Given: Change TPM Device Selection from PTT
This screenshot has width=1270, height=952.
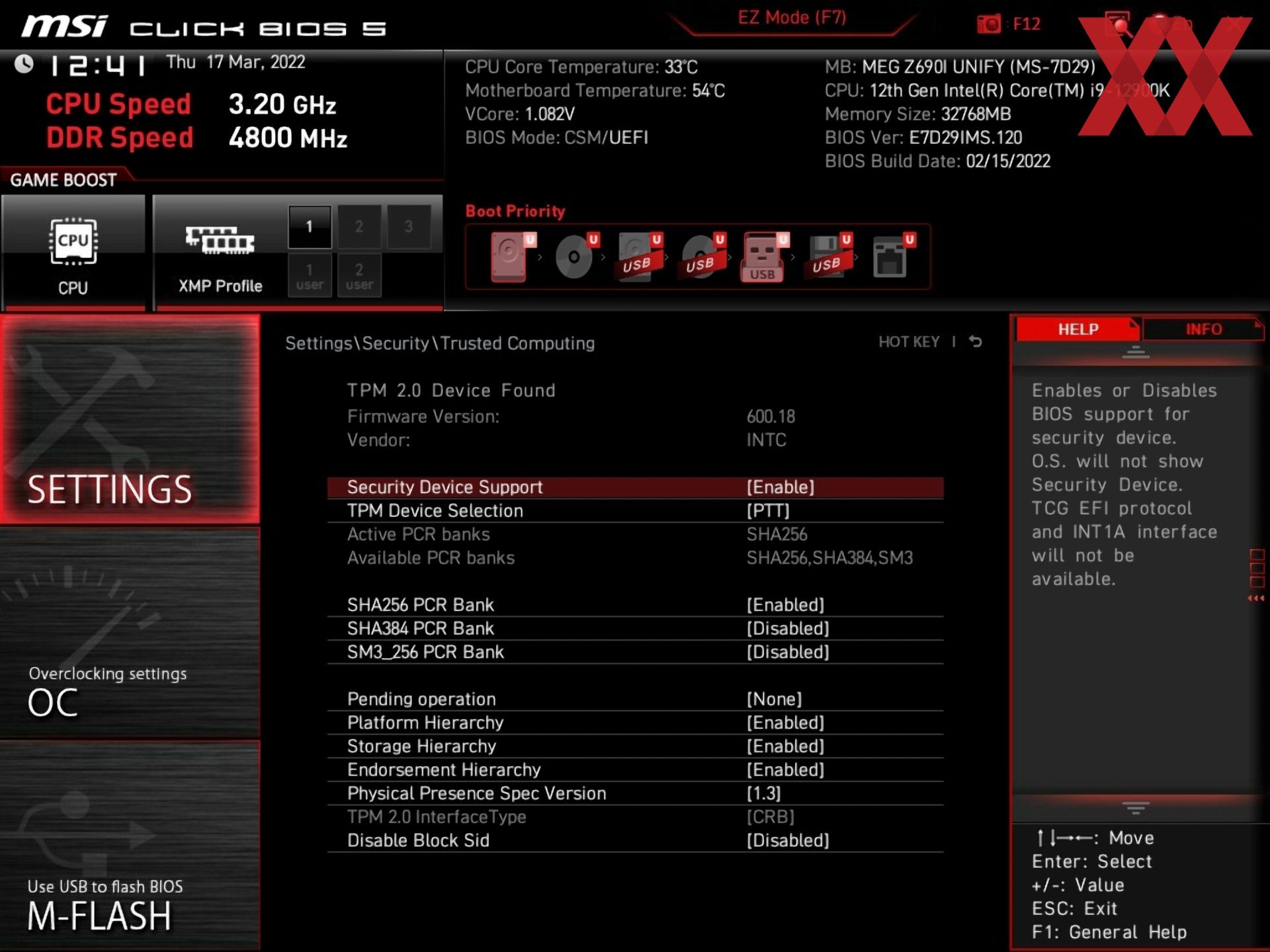Looking at the screenshot, I should [635, 510].
